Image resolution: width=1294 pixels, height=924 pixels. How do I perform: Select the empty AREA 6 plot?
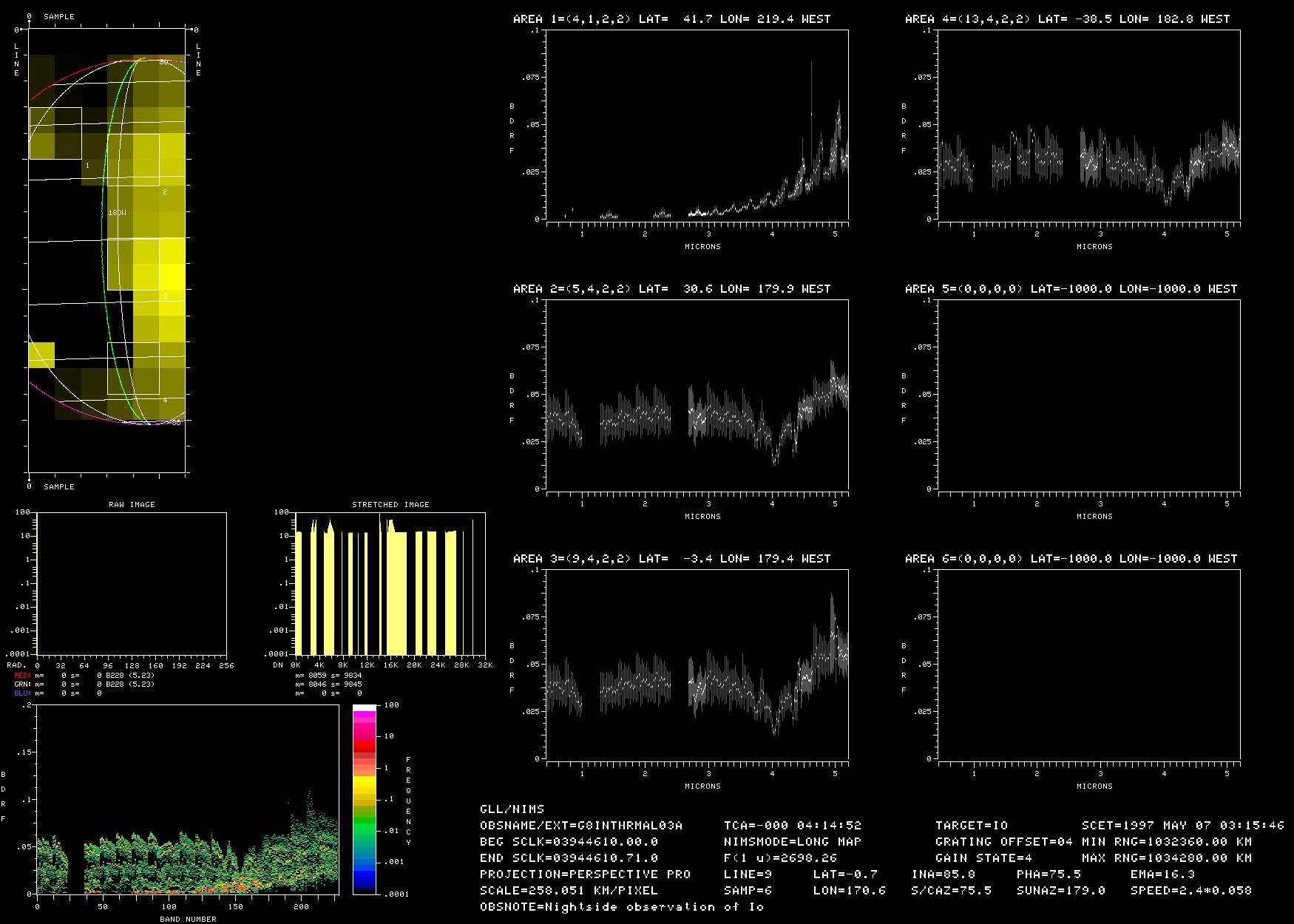[x=1089, y=665]
